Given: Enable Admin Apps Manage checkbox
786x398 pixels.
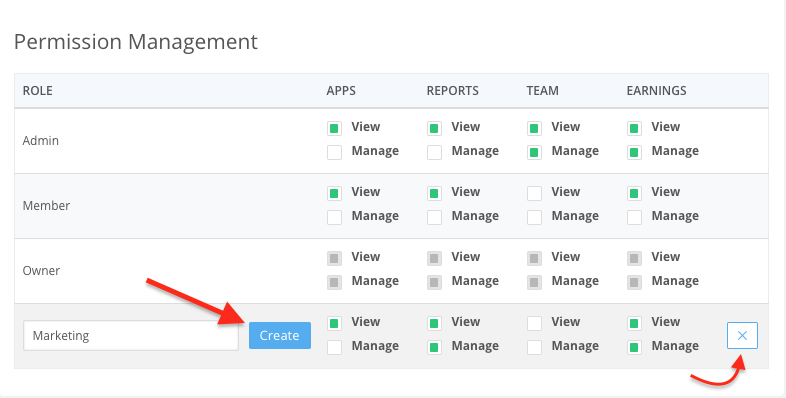Looking at the screenshot, I should [334, 152].
